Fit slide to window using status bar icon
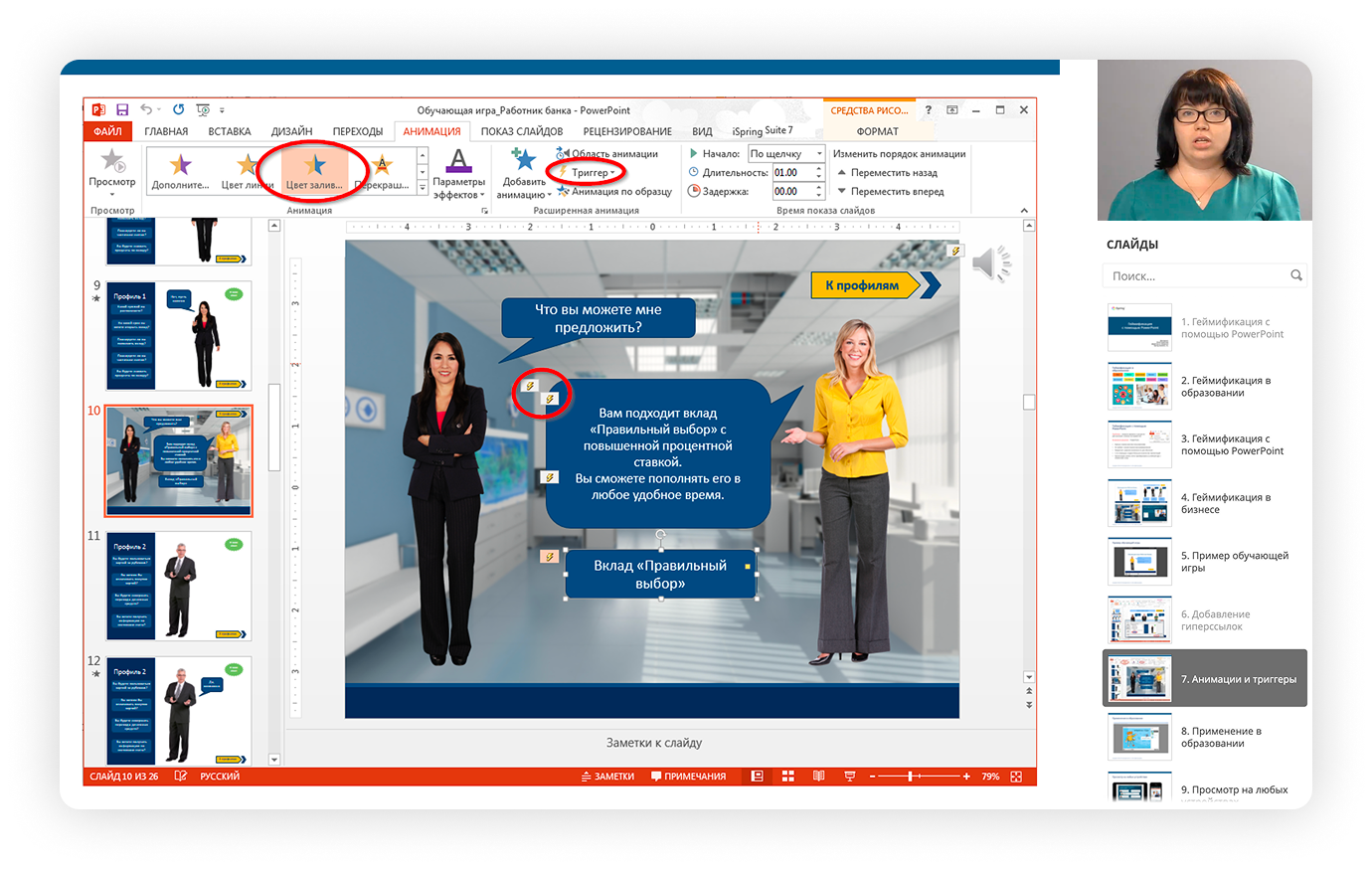The height and width of the screenshot is (869, 1372). click(x=1016, y=777)
